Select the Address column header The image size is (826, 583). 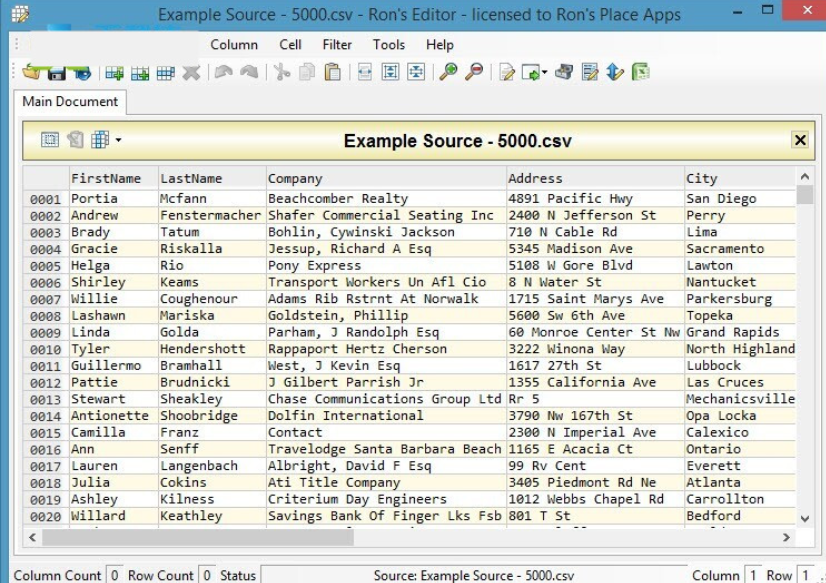[x=595, y=179]
